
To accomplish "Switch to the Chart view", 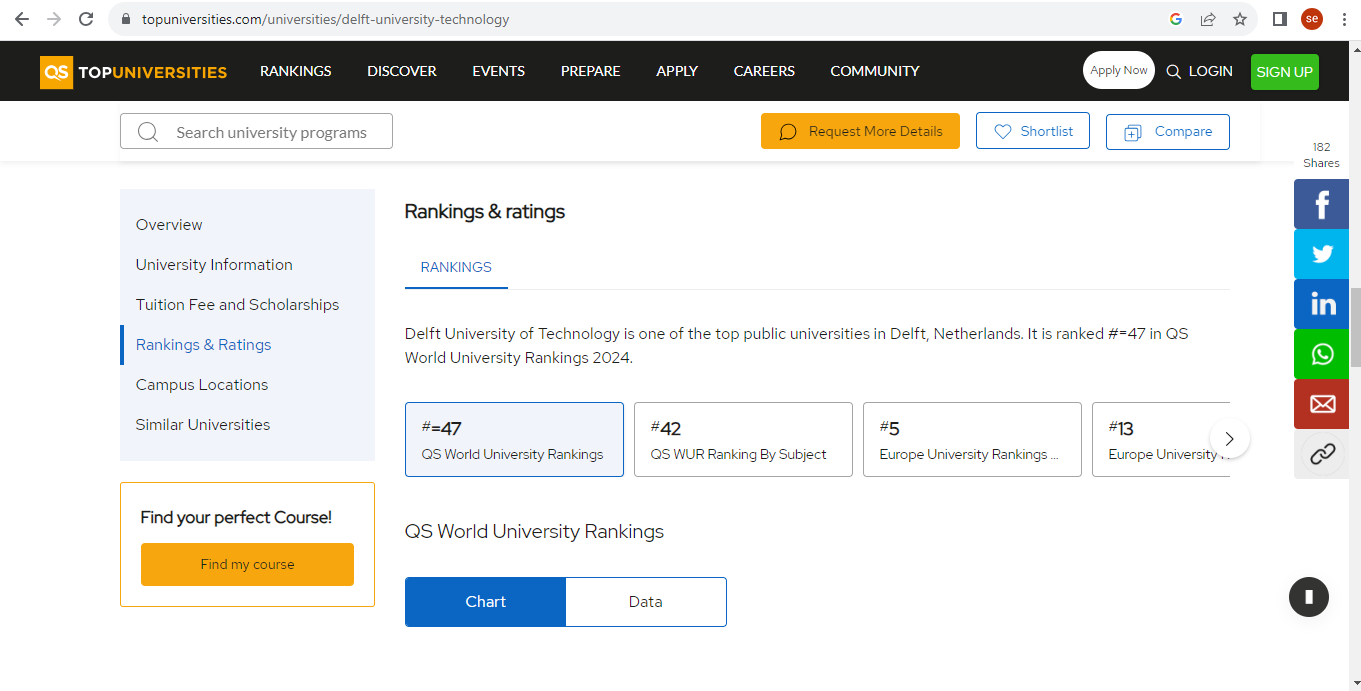I will [x=486, y=602].
